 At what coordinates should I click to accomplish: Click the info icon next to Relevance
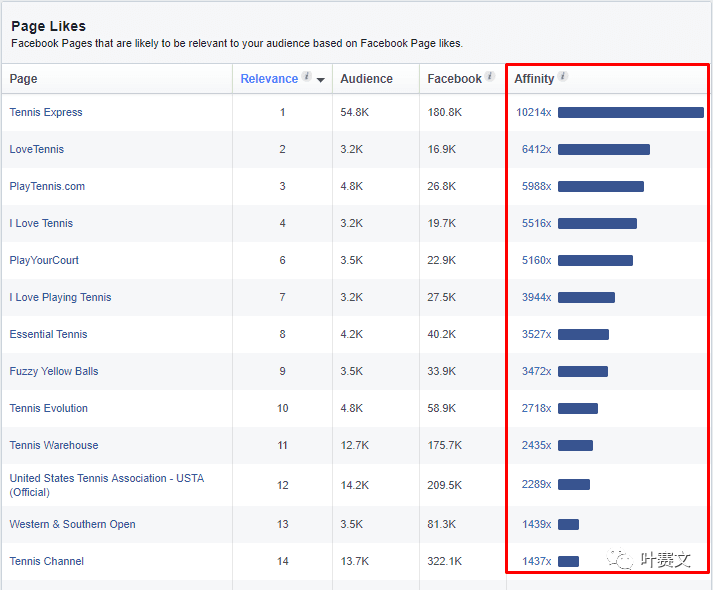tap(307, 76)
